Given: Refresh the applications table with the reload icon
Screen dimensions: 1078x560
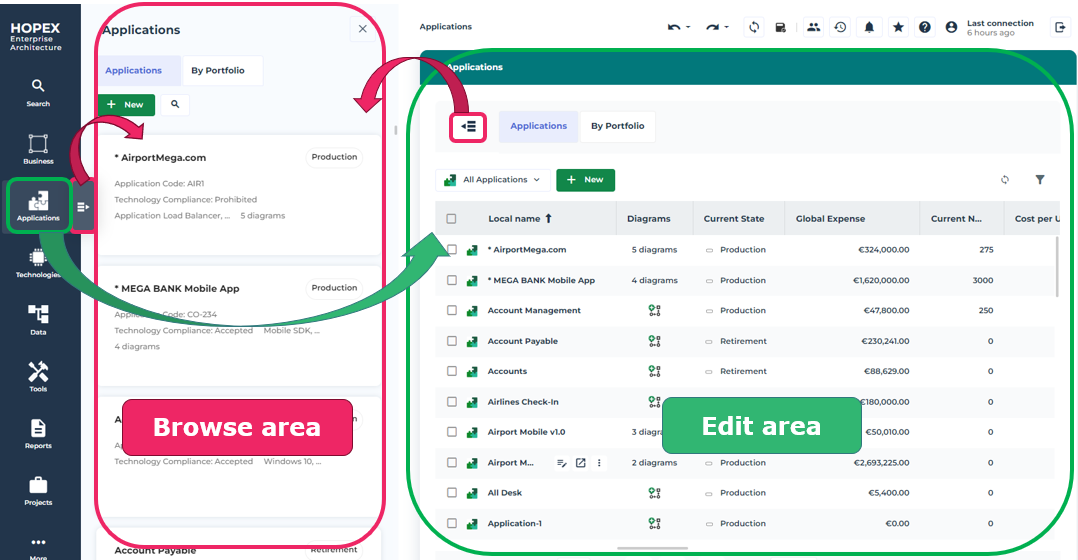Looking at the screenshot, I should [1005, 180].
